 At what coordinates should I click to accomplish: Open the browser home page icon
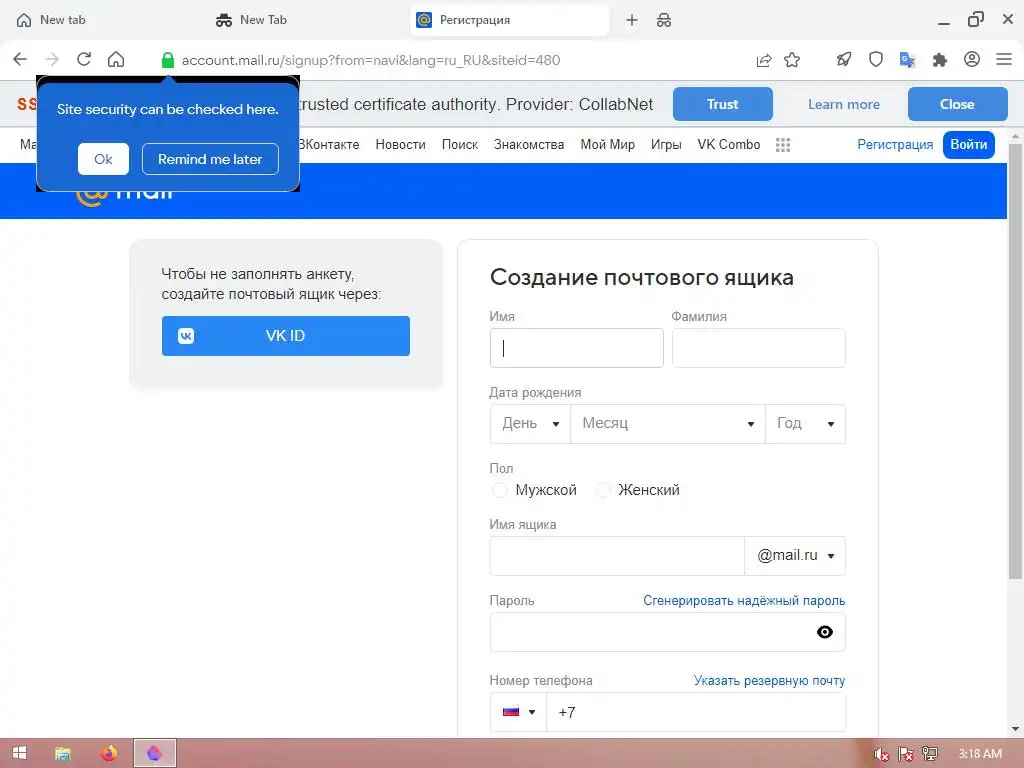coord(116,59)
